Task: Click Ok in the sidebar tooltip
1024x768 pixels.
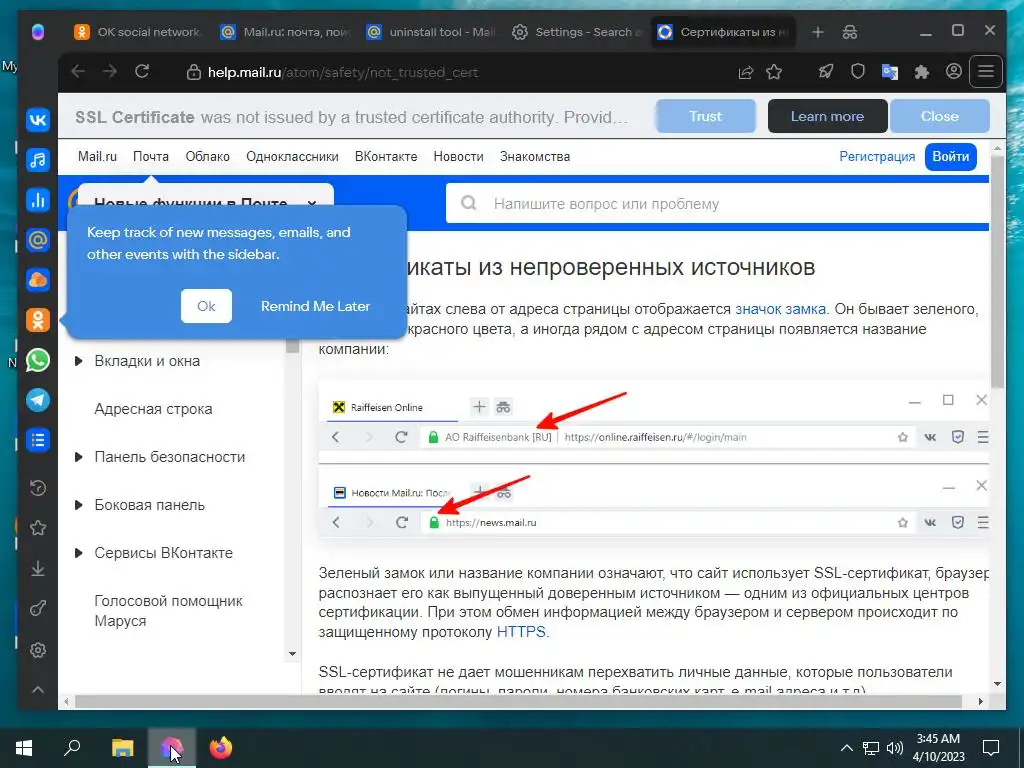Action: [x=206, y=306]
